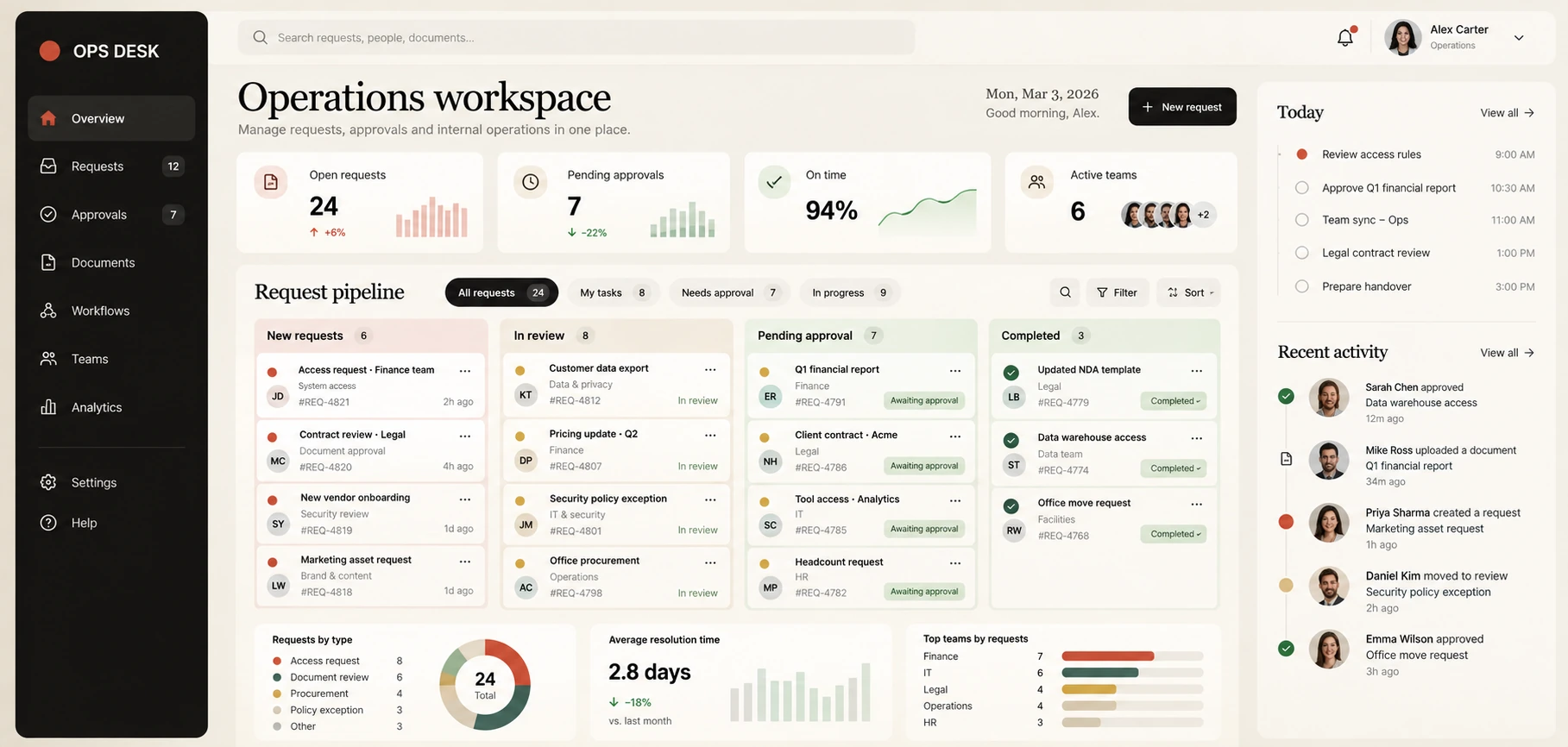This screenshot has height=747, width=1568.
Task: Open more options on Access request card
Action: pyautogui.click(x=465, y=371)
